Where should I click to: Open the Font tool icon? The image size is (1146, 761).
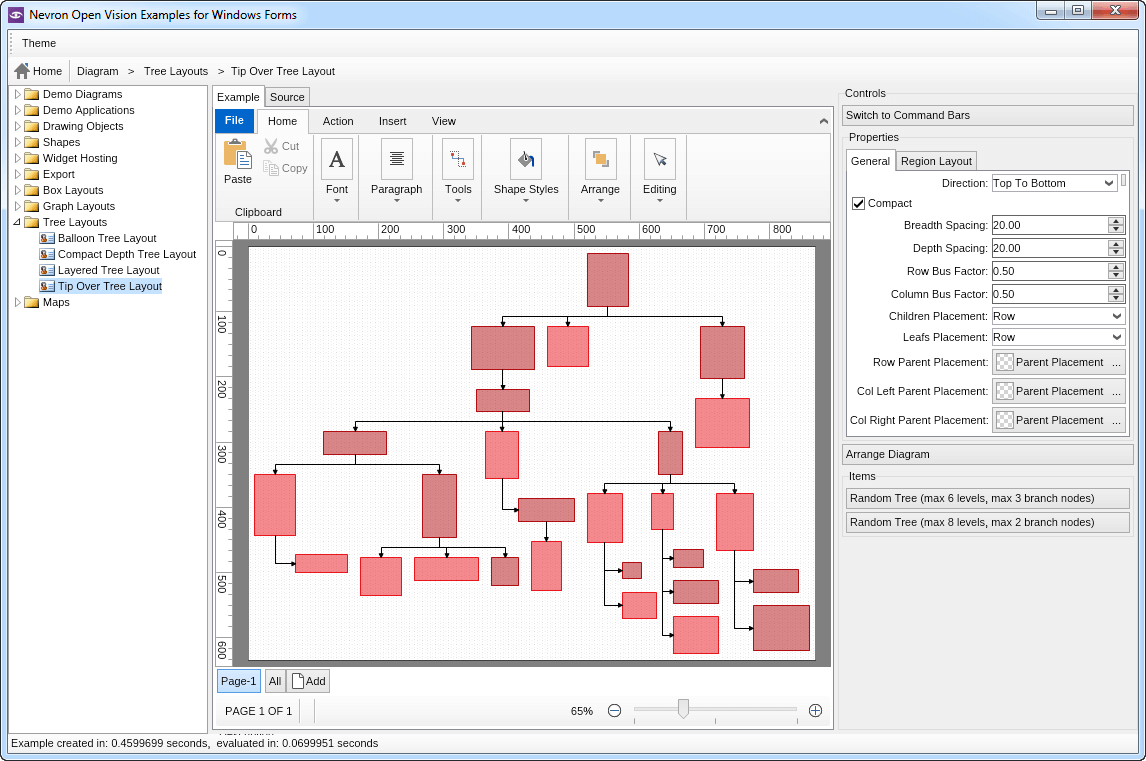[337, 159]
